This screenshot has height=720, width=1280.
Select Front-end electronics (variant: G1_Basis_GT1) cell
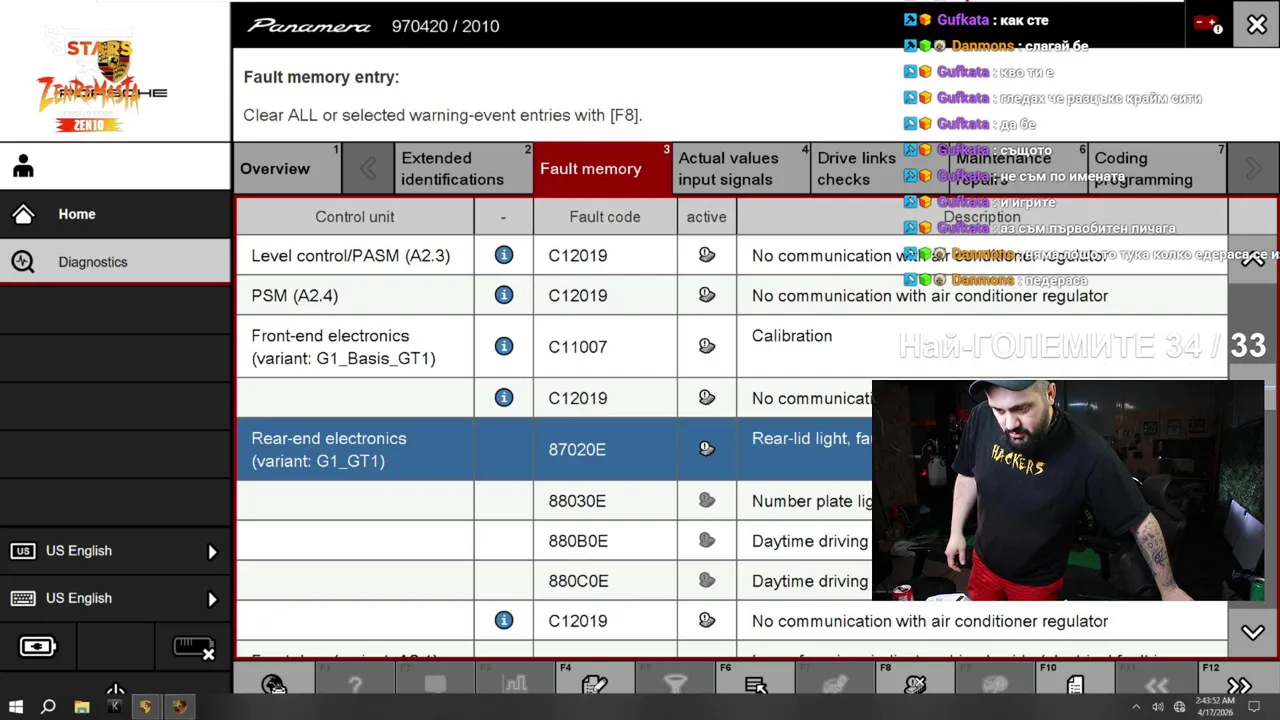pos(355,346)
